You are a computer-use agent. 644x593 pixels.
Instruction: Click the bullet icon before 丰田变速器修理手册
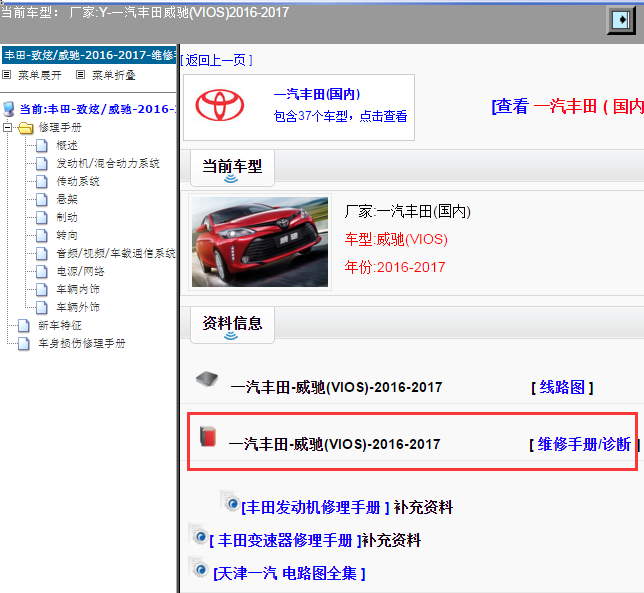199,535
